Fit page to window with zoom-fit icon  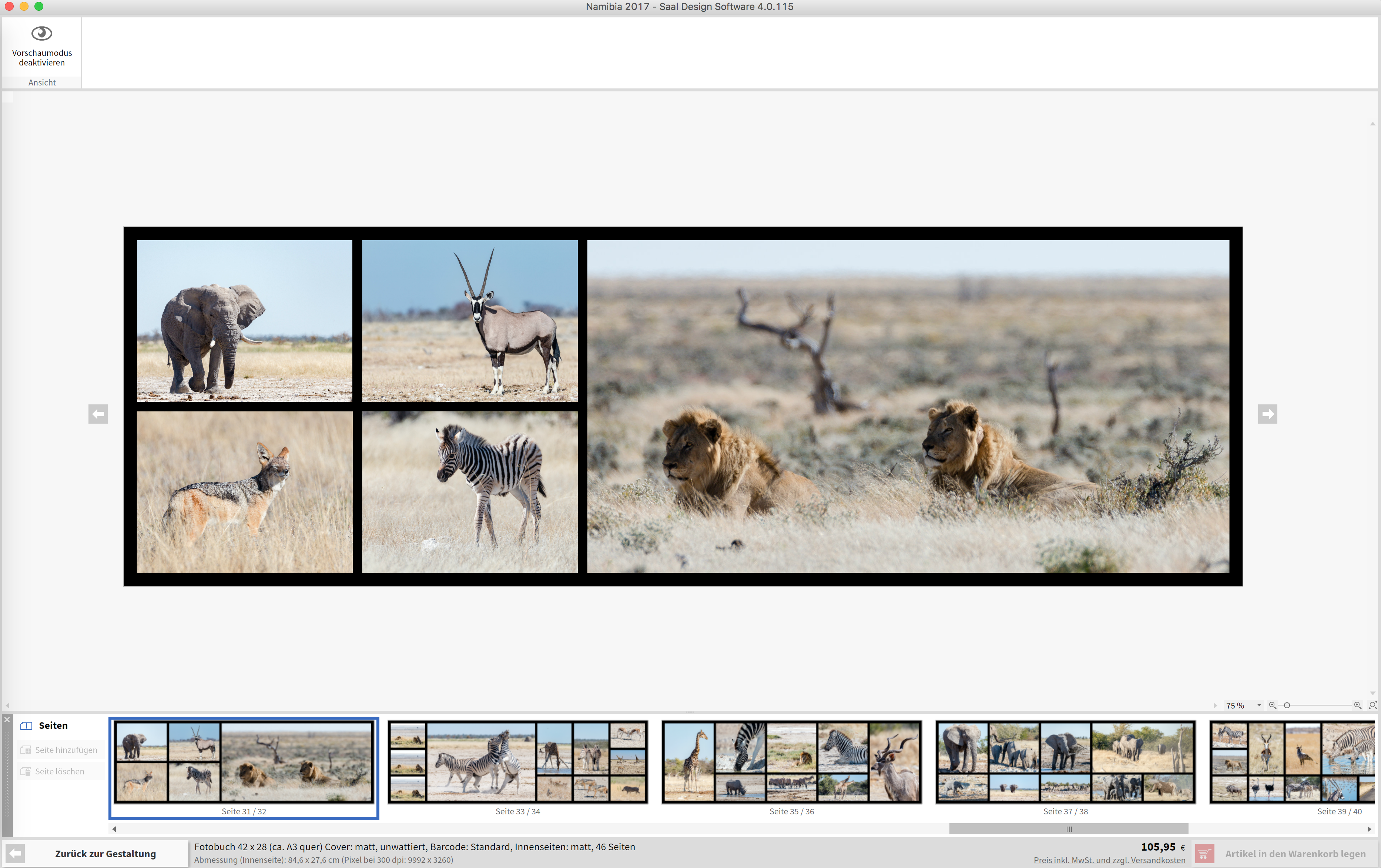(1373, 705)
